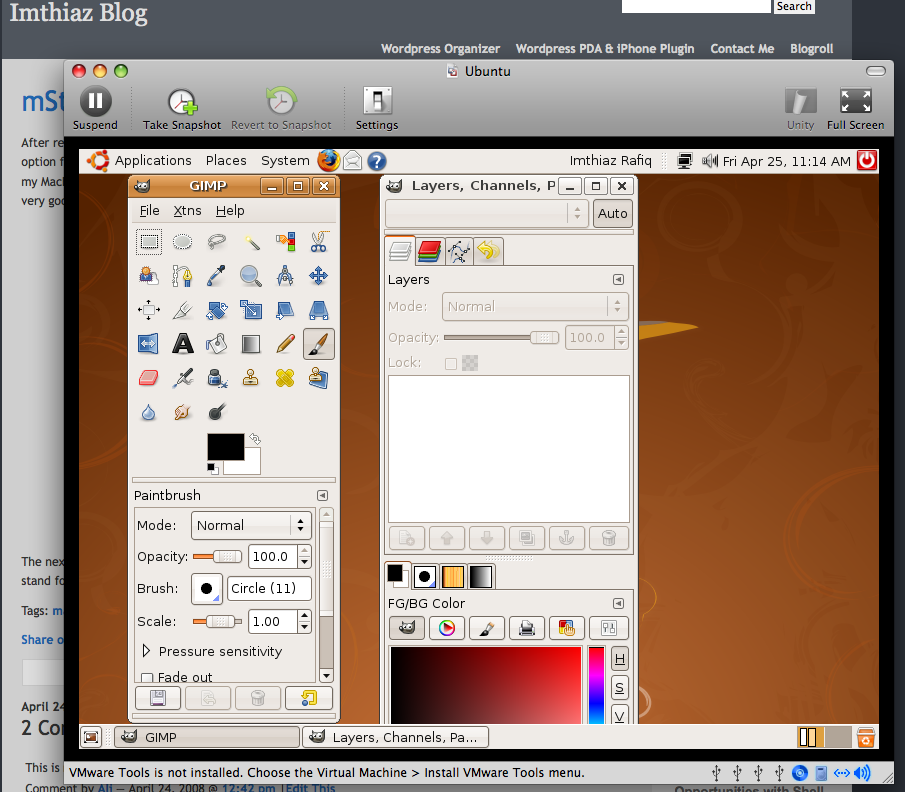This screenshot has height=792, width=905.
Task: Tick the Fade out checkbox
Action: [147, 678]
